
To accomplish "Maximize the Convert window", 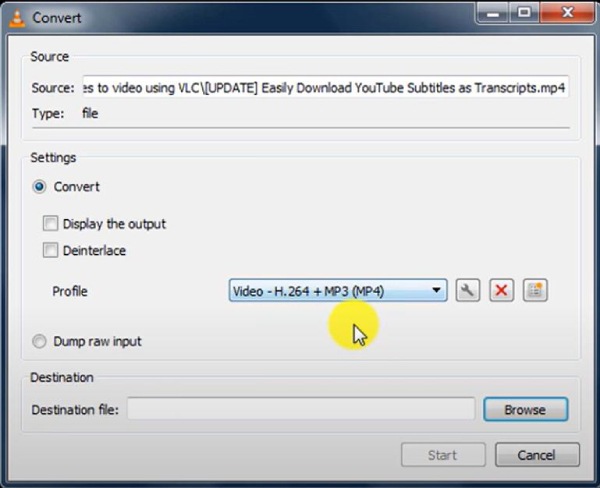I will click(524, 13).
